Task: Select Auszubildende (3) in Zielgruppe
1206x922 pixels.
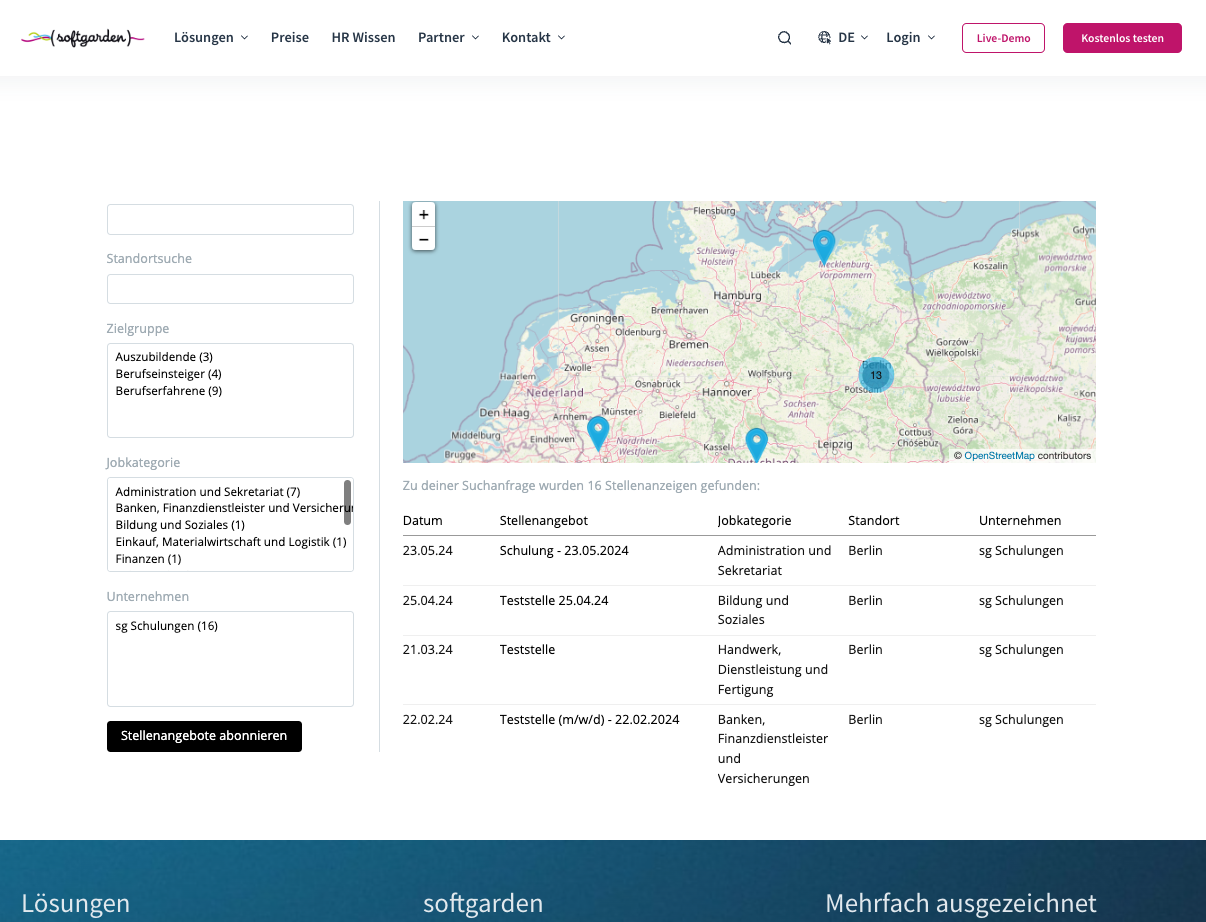Action: [x=164, y=357]
